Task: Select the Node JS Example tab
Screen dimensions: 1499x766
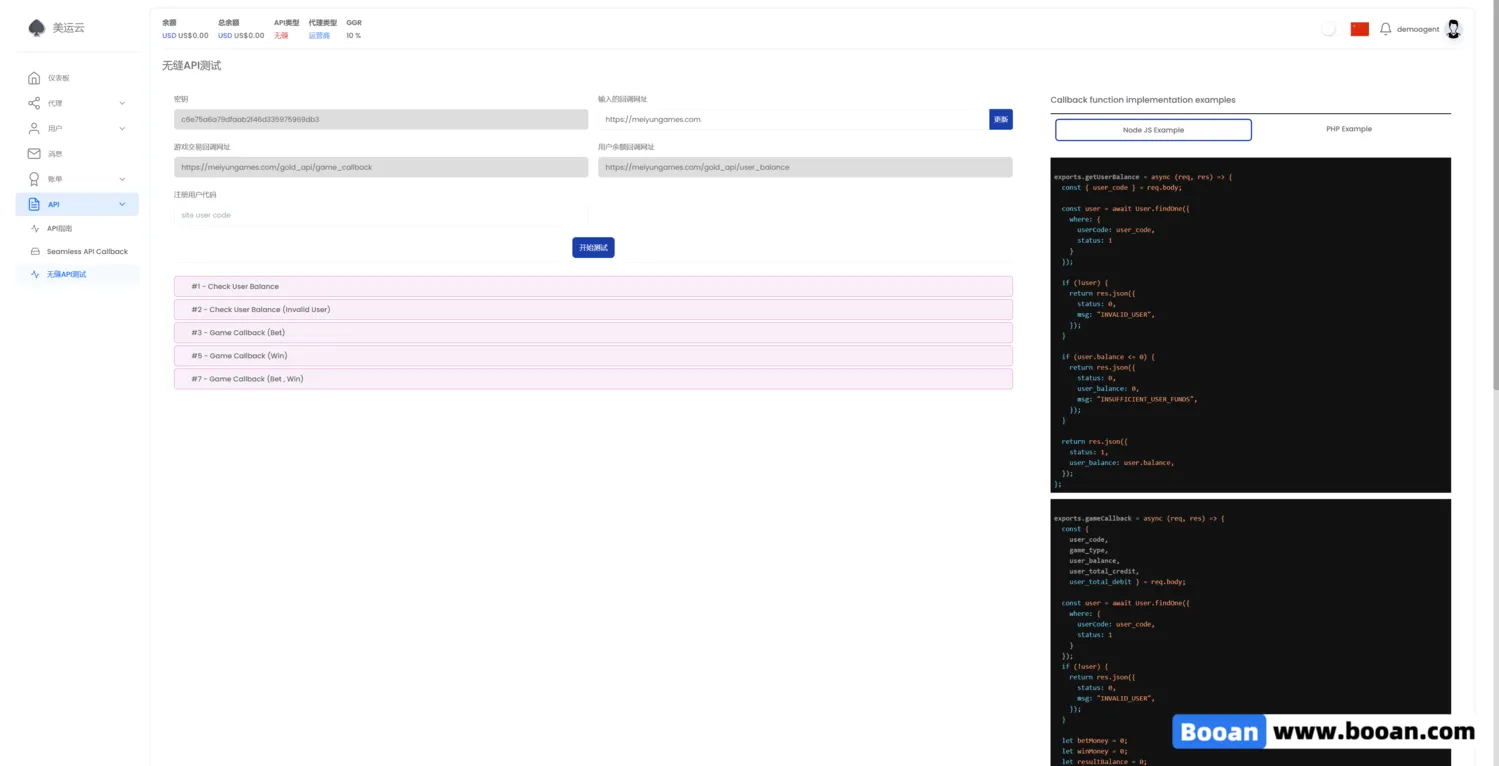Action: click(x=1153, y=130)
